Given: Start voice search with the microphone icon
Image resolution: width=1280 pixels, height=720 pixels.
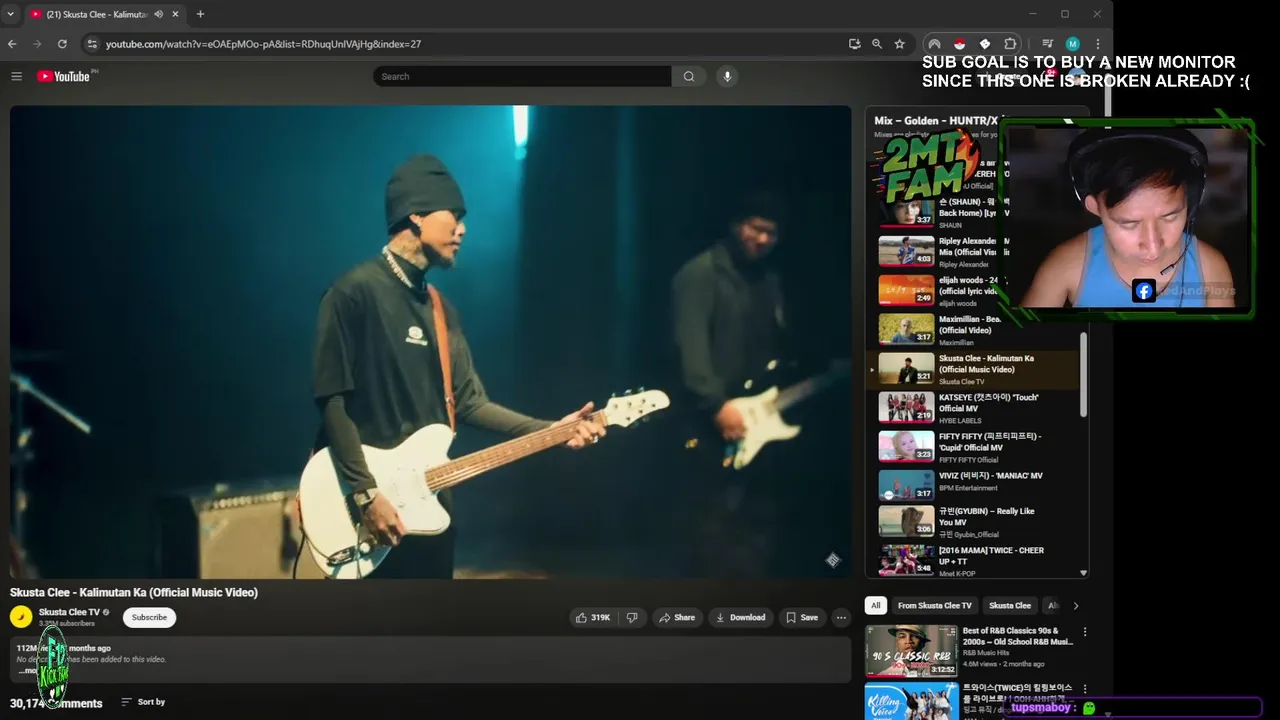Looking at the screenshot, I should pos(727,76).
